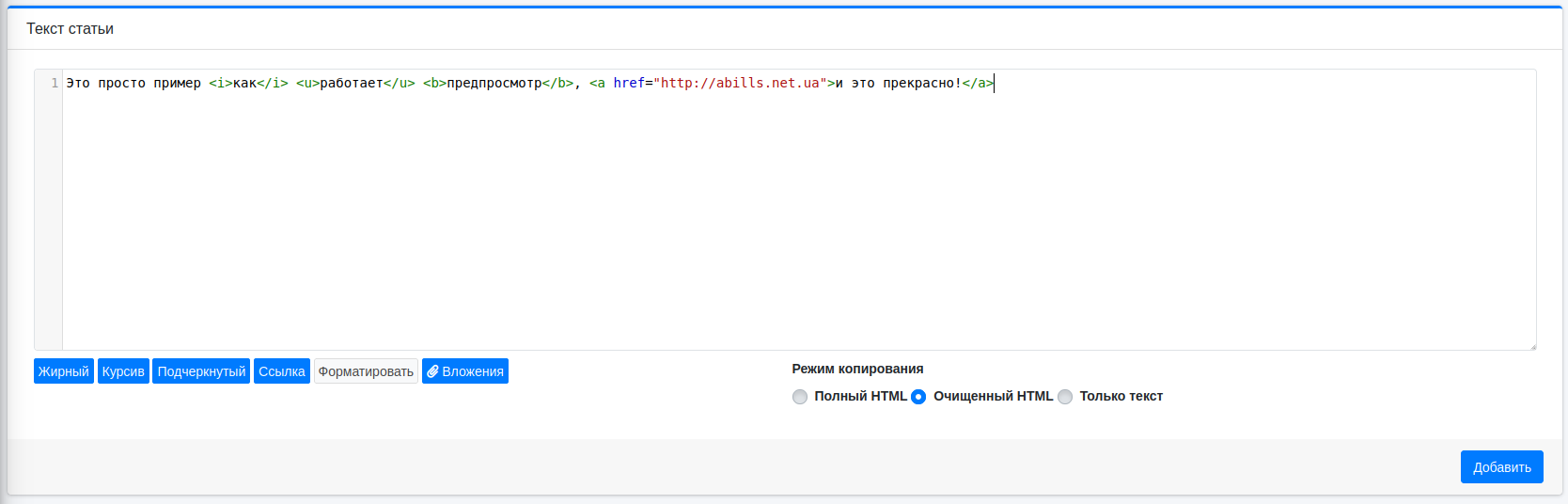Apply italic with the Курсив button
Viewport: 1568px width, 504px height.
tap(123, 371)
